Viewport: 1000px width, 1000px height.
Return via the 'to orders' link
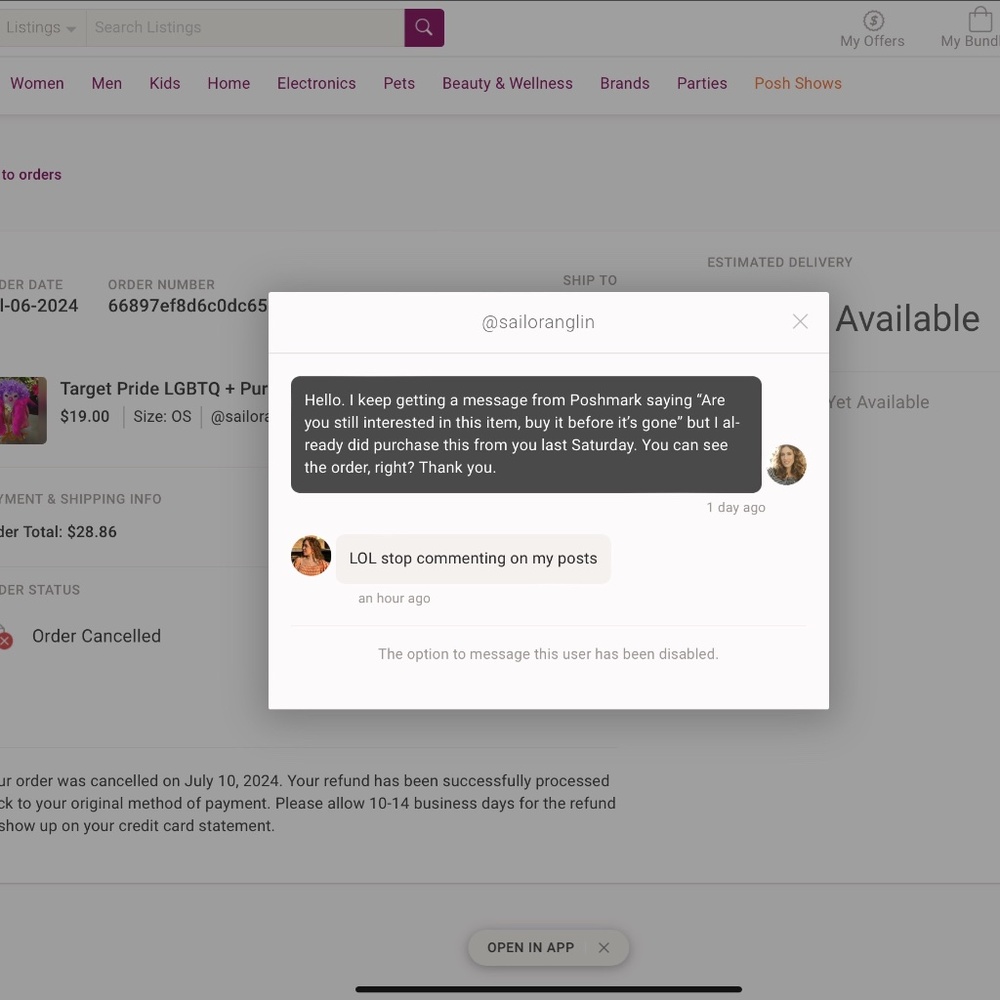coord(31,175)
